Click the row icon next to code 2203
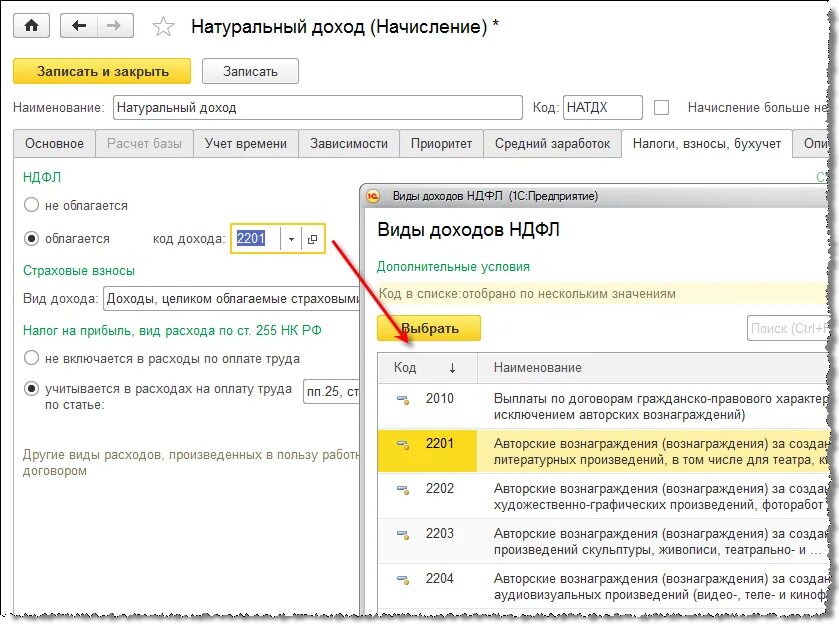839x624 pixels. (402, 534)
